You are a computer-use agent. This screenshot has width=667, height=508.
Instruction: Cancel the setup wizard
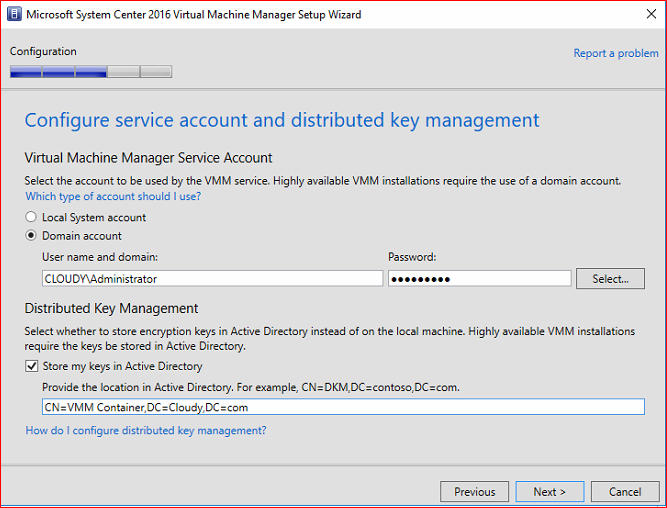click(625, 491)
